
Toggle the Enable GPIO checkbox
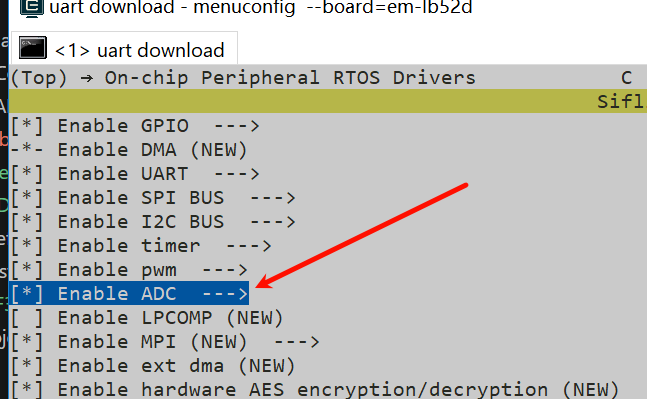click(x=27, y=126)
